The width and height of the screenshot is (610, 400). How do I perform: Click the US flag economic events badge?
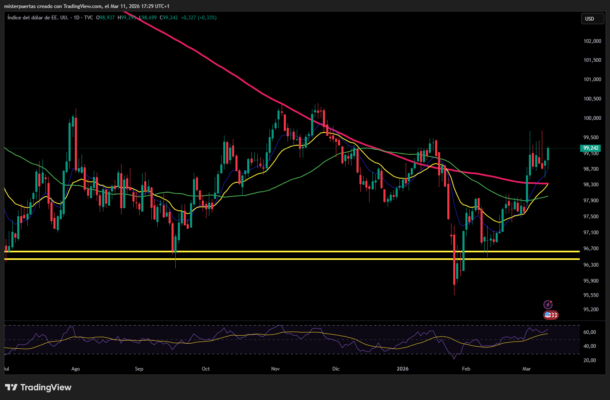[x=548, y=314]
